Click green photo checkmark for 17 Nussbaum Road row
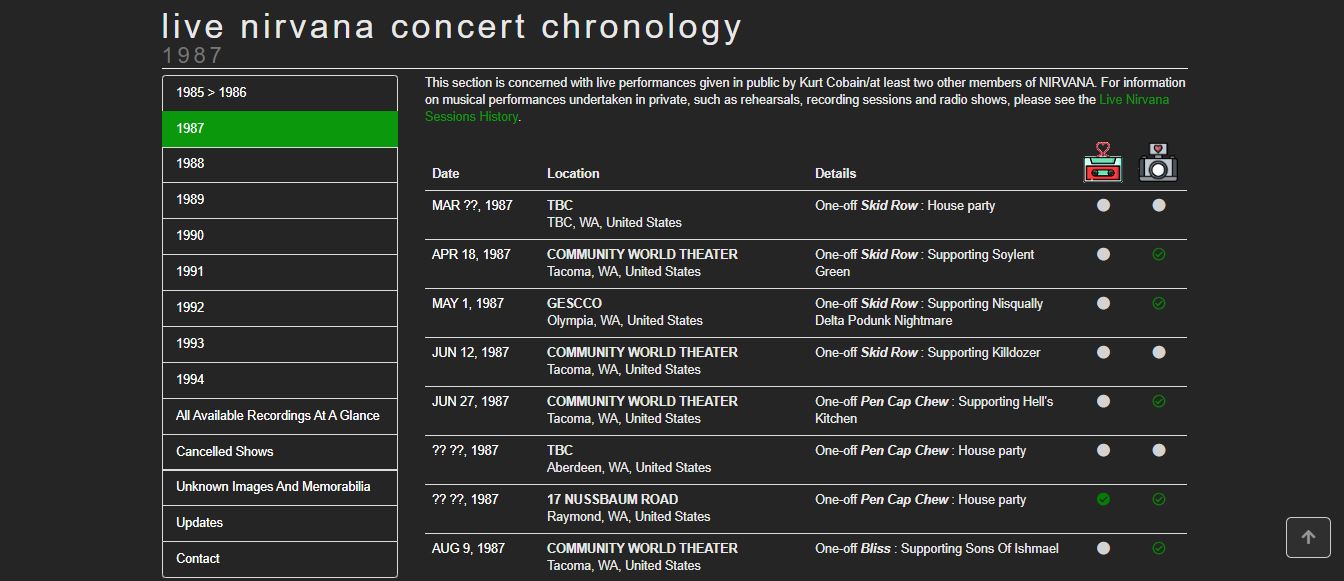The image size is (1344, 581). click(x=1158, y=499)
